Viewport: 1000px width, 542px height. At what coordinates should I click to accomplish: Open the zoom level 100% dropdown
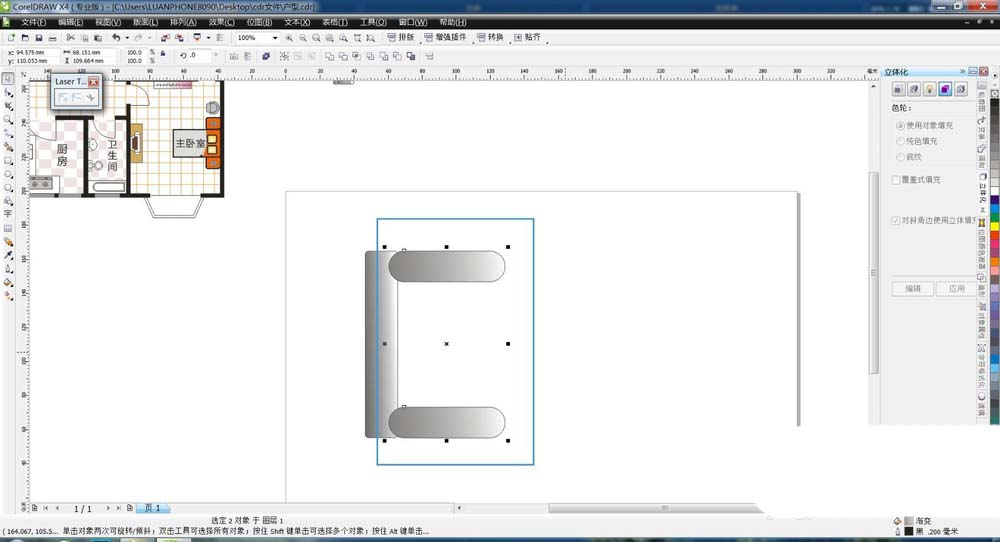pyautogui.click(x=275, y=38)
